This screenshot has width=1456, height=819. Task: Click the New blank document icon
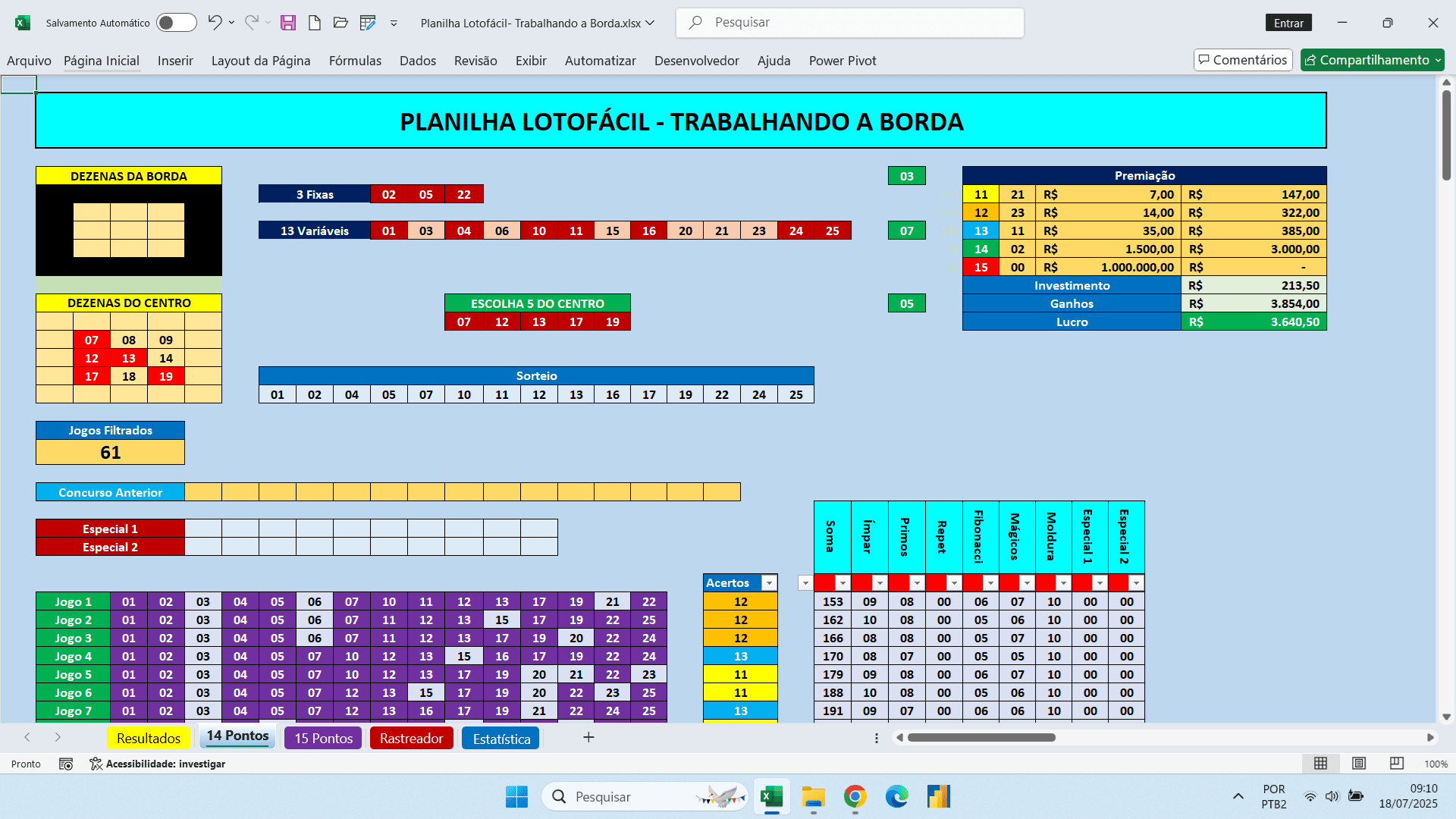[314, 23]
